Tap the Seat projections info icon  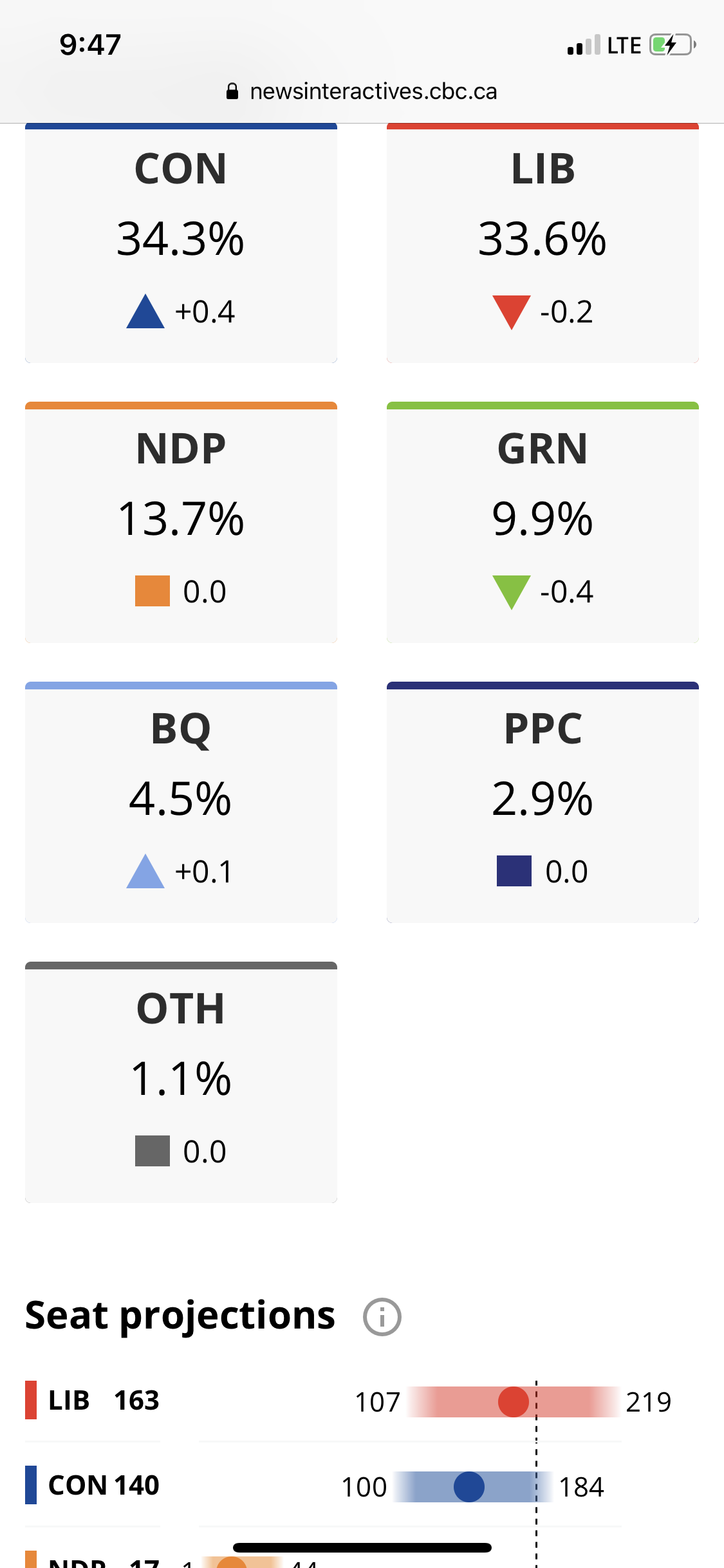382,1317
